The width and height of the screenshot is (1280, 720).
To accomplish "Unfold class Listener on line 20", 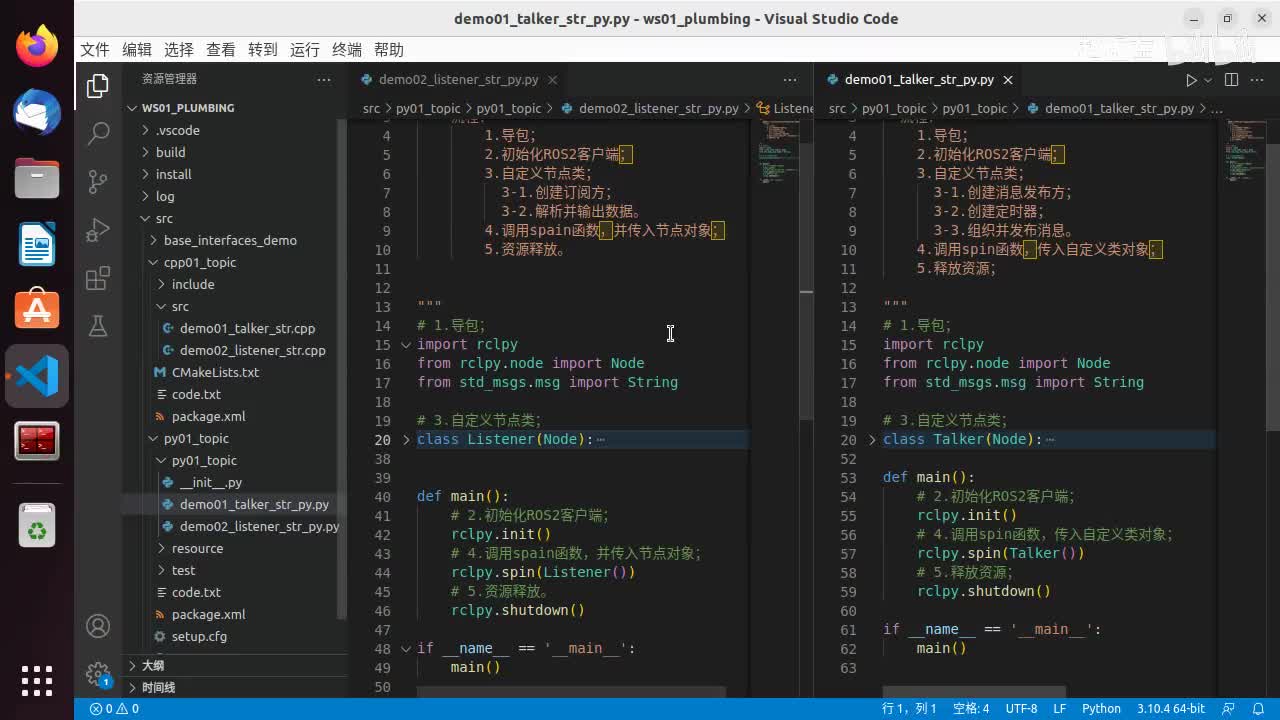I will click(x=406, y=440).
